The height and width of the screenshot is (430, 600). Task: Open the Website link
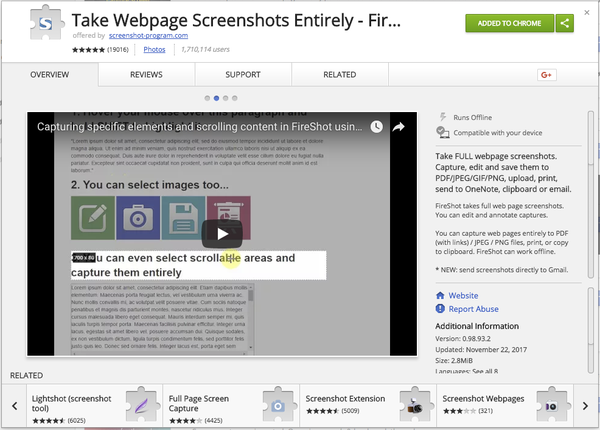click(x=463, y=296)
